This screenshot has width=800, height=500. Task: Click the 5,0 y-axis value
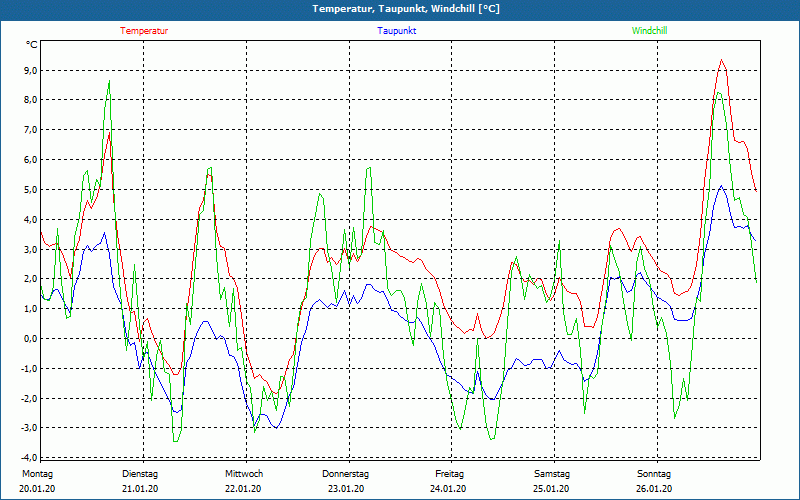pos(30,190)
